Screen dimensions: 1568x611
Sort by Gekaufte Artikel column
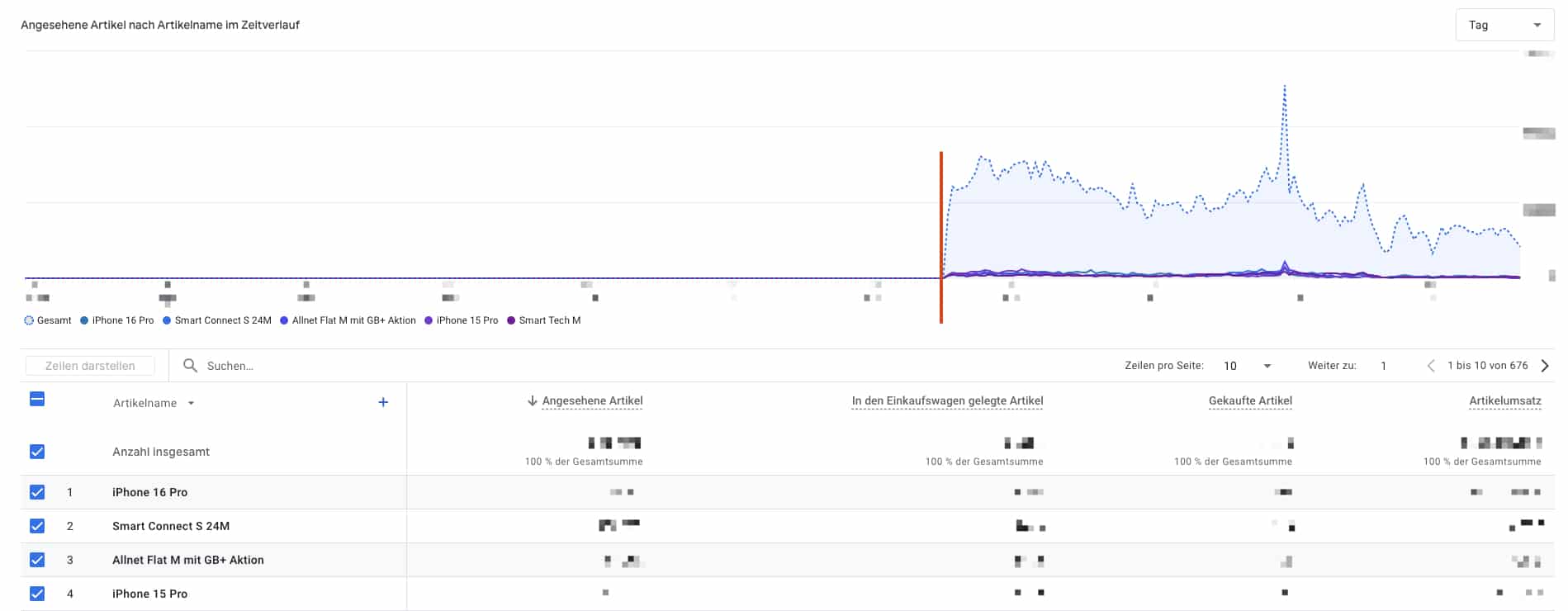pyautogui.click(x=1250, y=401)
